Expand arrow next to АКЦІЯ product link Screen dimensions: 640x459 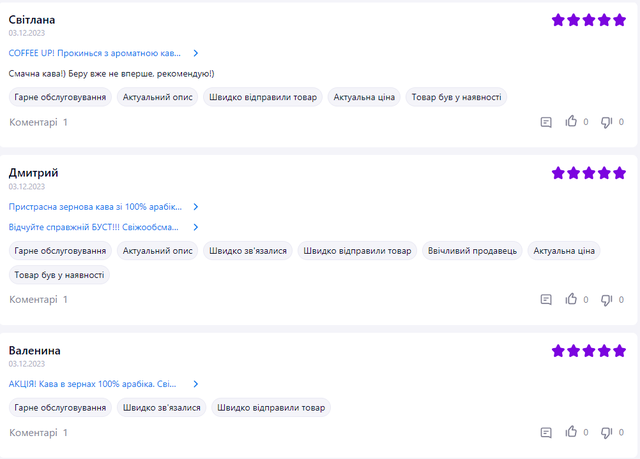[196, 384]
